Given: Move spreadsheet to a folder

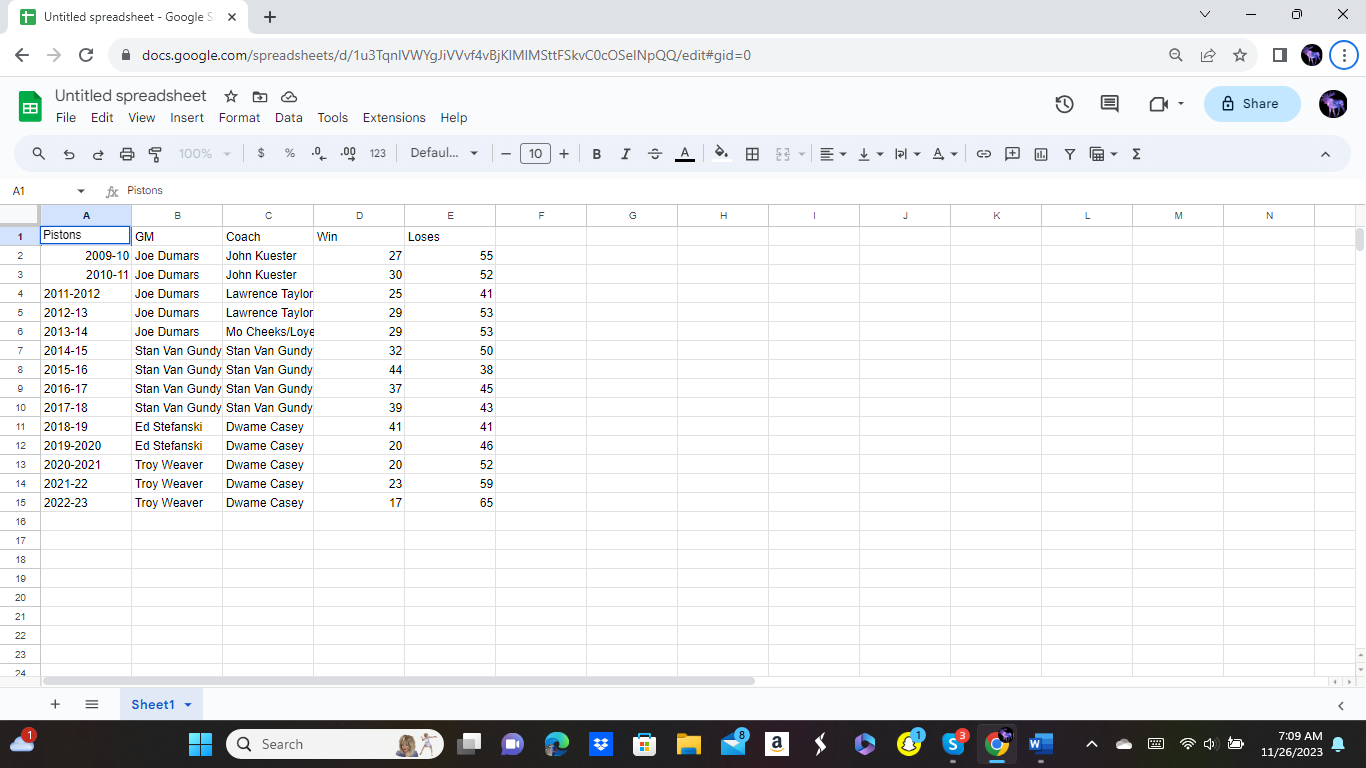Looking at the screenshot, I should (260, 97).
